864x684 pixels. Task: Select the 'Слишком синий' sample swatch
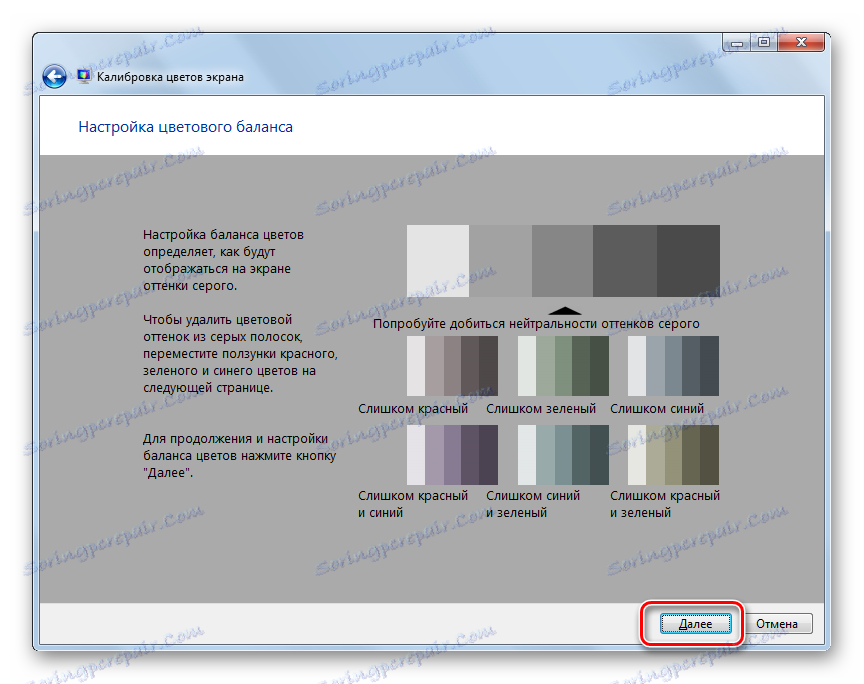click(x=673, y=366)
